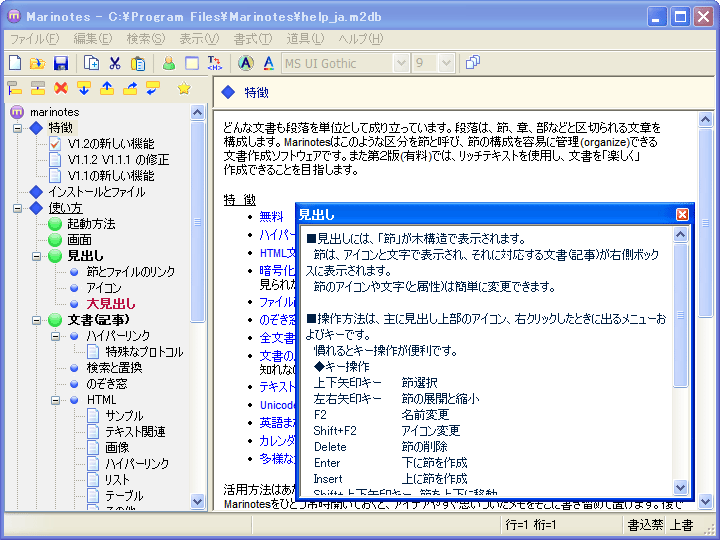Collapse the 使い方 tree node
The image size is (720, 540).
pos(17,208)
